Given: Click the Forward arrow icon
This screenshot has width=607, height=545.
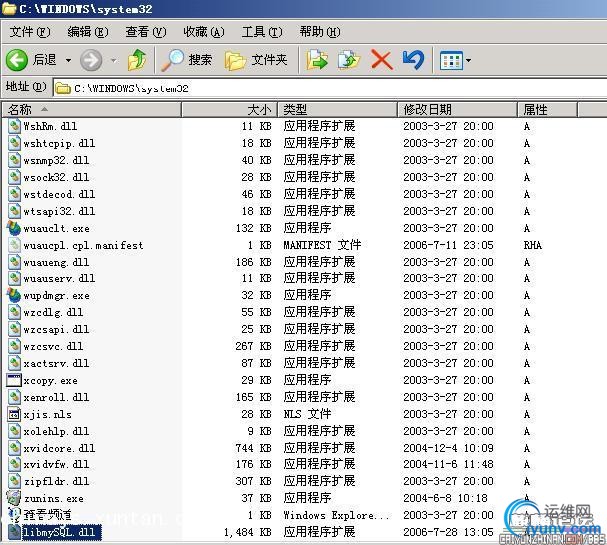Looking at the screenshot, I should 91,60.
